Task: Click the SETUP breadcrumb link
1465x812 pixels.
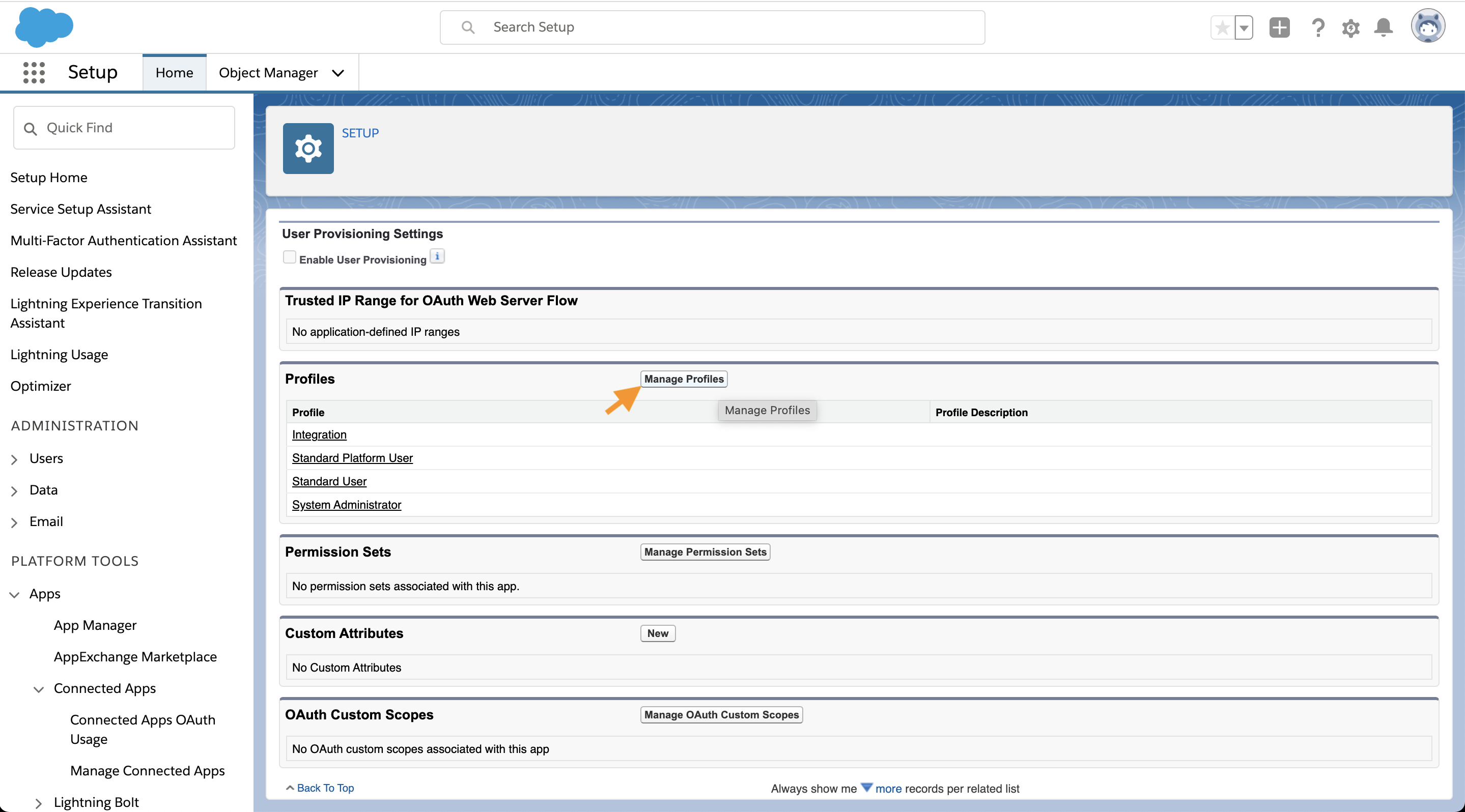Action: (360, 133)
